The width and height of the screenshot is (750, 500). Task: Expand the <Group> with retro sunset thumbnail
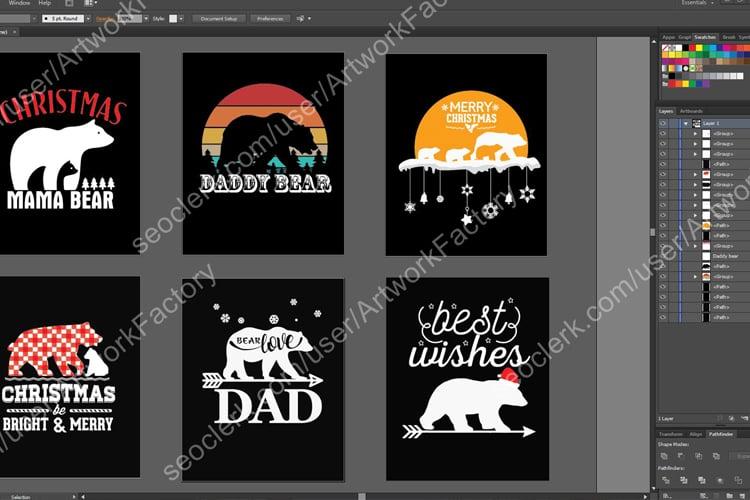pyautogui.click(x=695, y=277)
